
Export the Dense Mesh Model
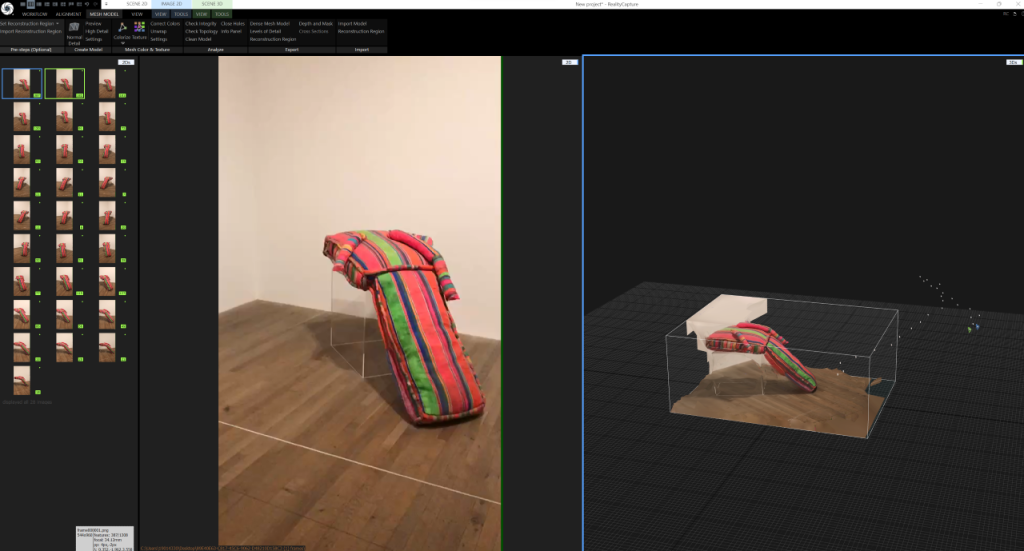[270, 24]
